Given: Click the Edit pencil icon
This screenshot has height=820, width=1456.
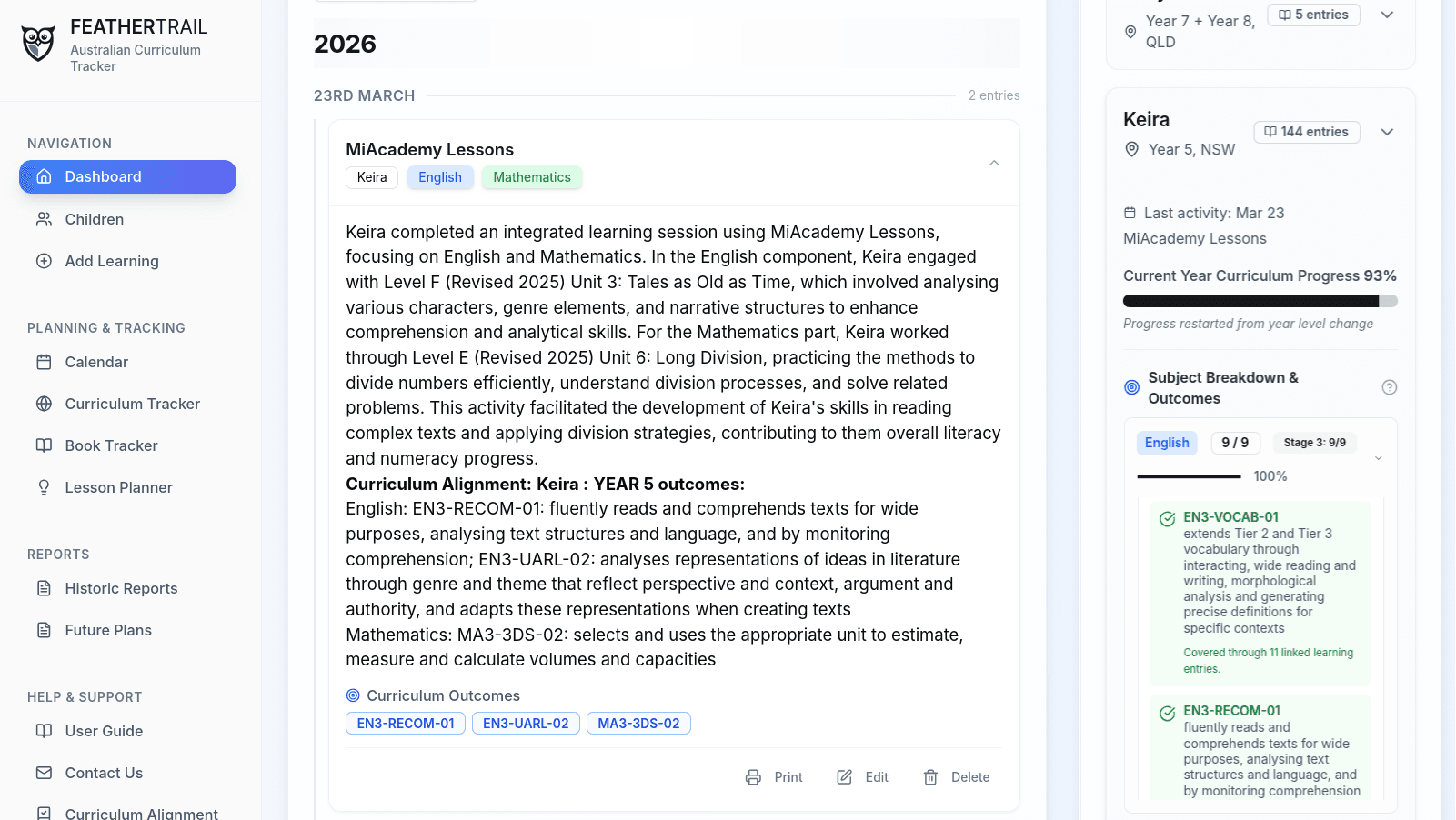Looking at the screenshot, I should [845, 777].
